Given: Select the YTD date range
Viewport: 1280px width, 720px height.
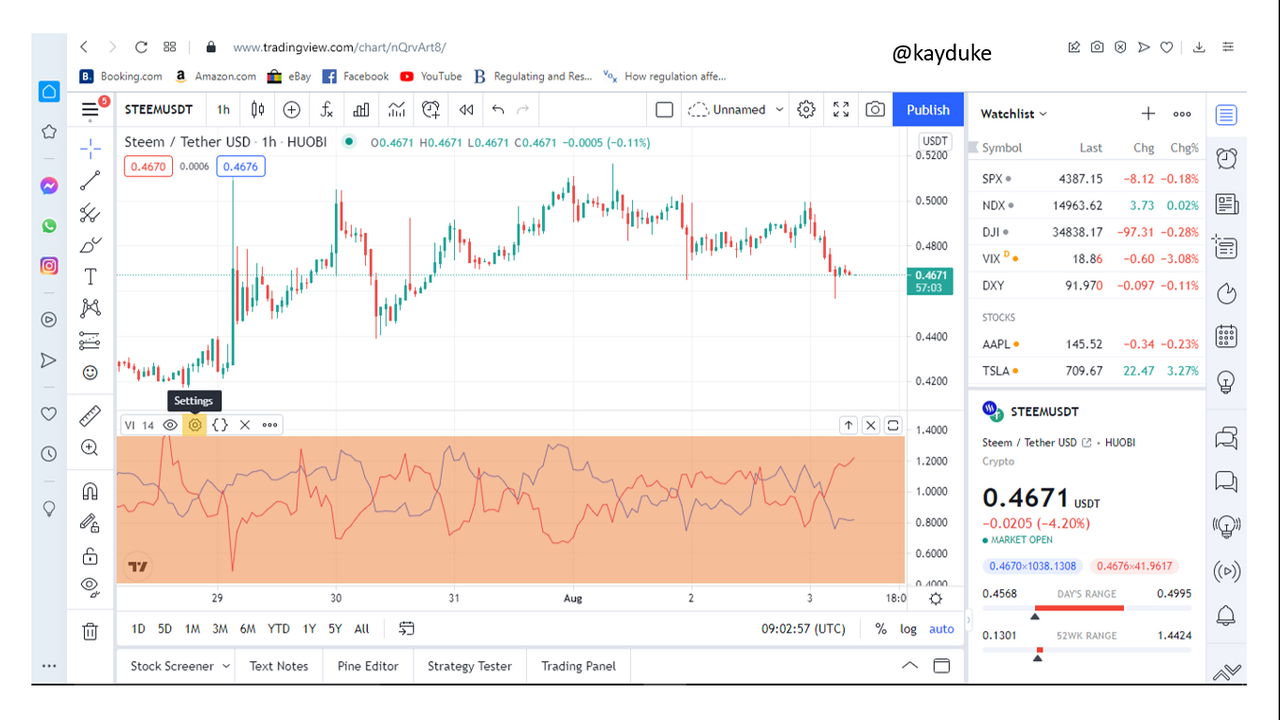Looking at the screenshot, I should 279,629.
